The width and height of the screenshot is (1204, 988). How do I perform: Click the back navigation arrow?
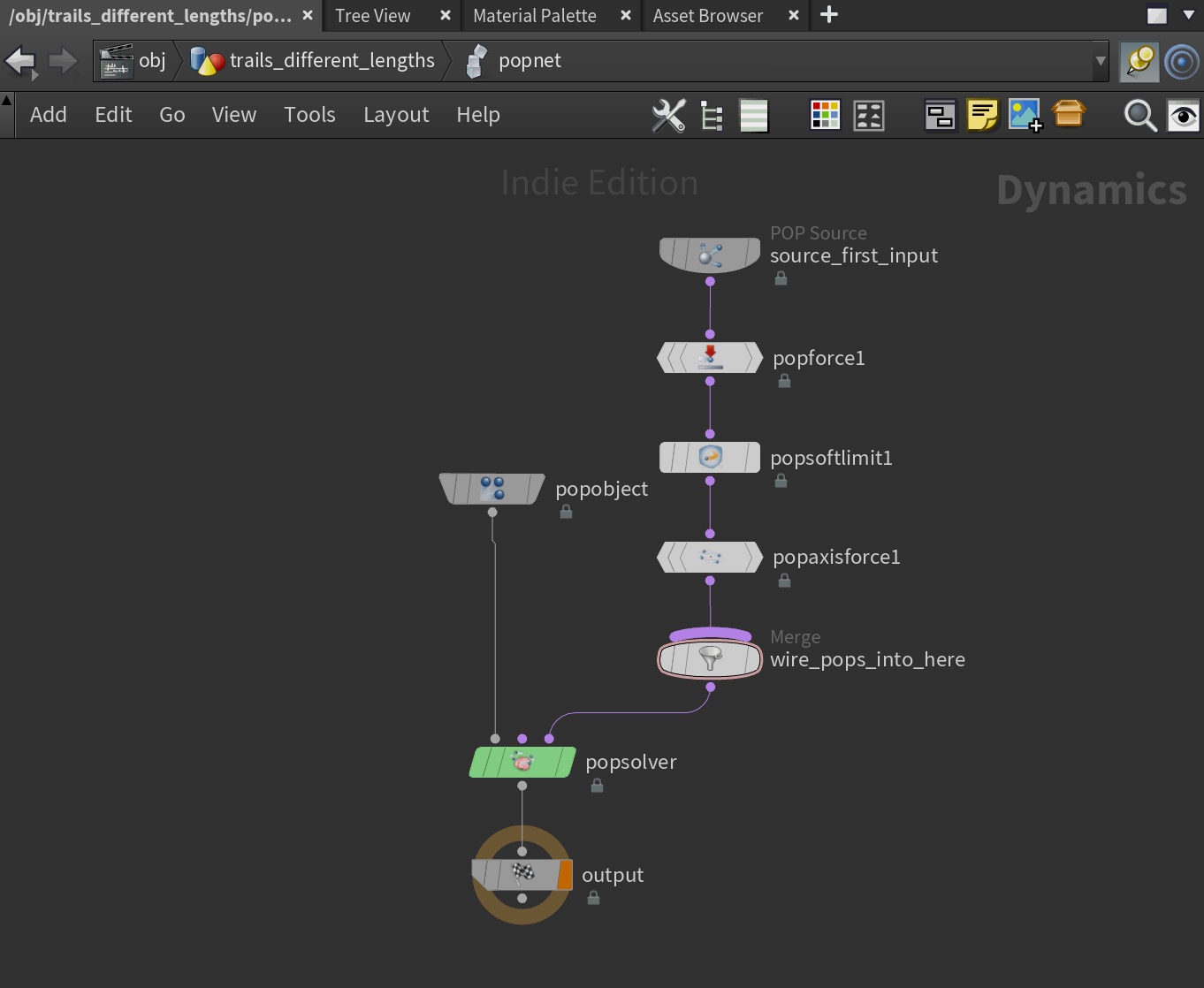tap(20, 62)
